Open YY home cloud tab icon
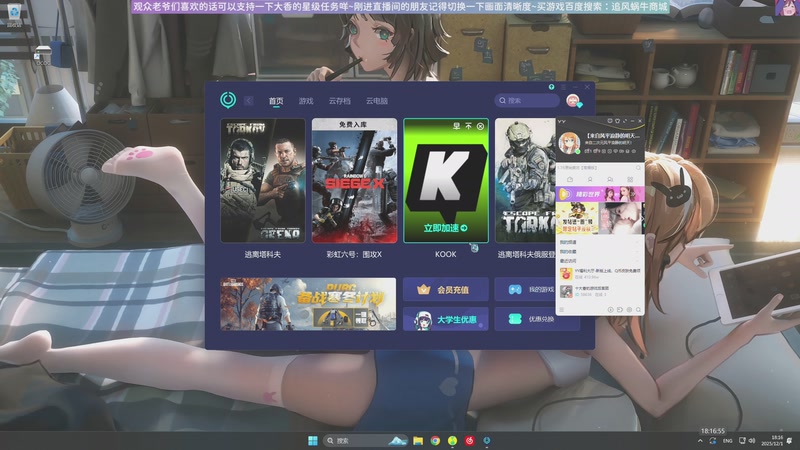 pyautogui.click(x=570, y=180)
